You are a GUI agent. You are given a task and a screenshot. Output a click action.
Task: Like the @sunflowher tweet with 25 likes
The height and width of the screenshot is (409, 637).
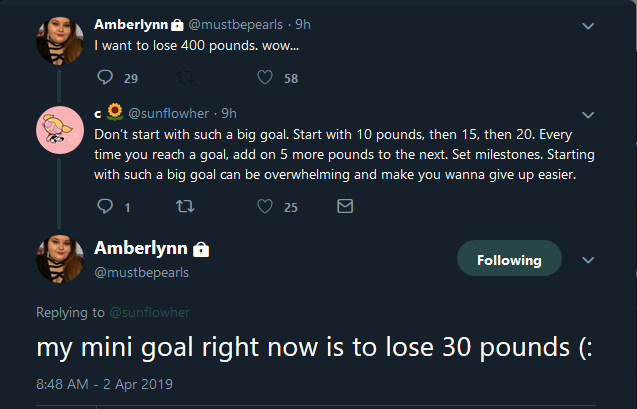[265, 206]
